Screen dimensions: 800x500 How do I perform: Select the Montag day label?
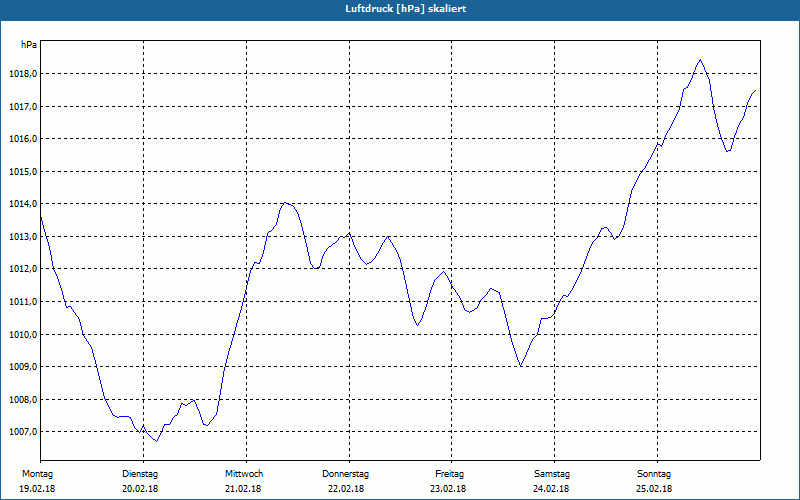[x=37, y=474]
